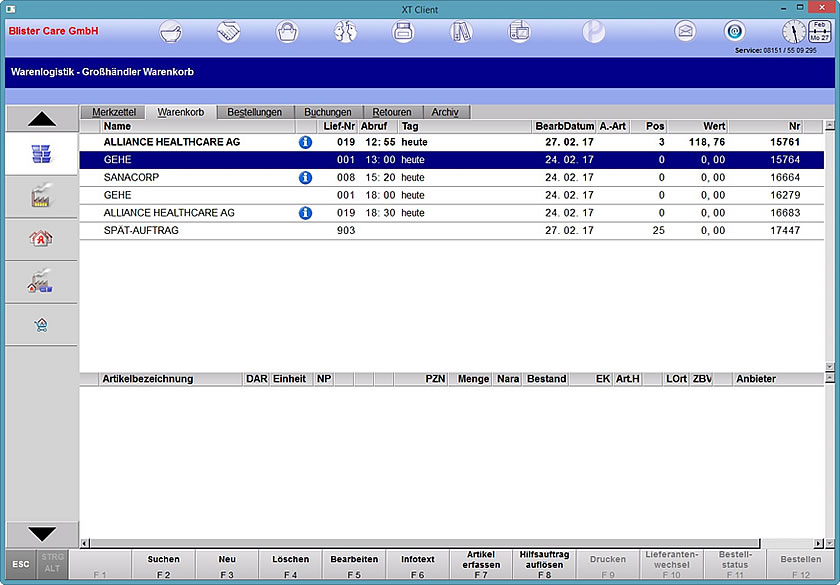Select the SANACORP row
Viewport: 840px width, 585px height.
[452, 177]
